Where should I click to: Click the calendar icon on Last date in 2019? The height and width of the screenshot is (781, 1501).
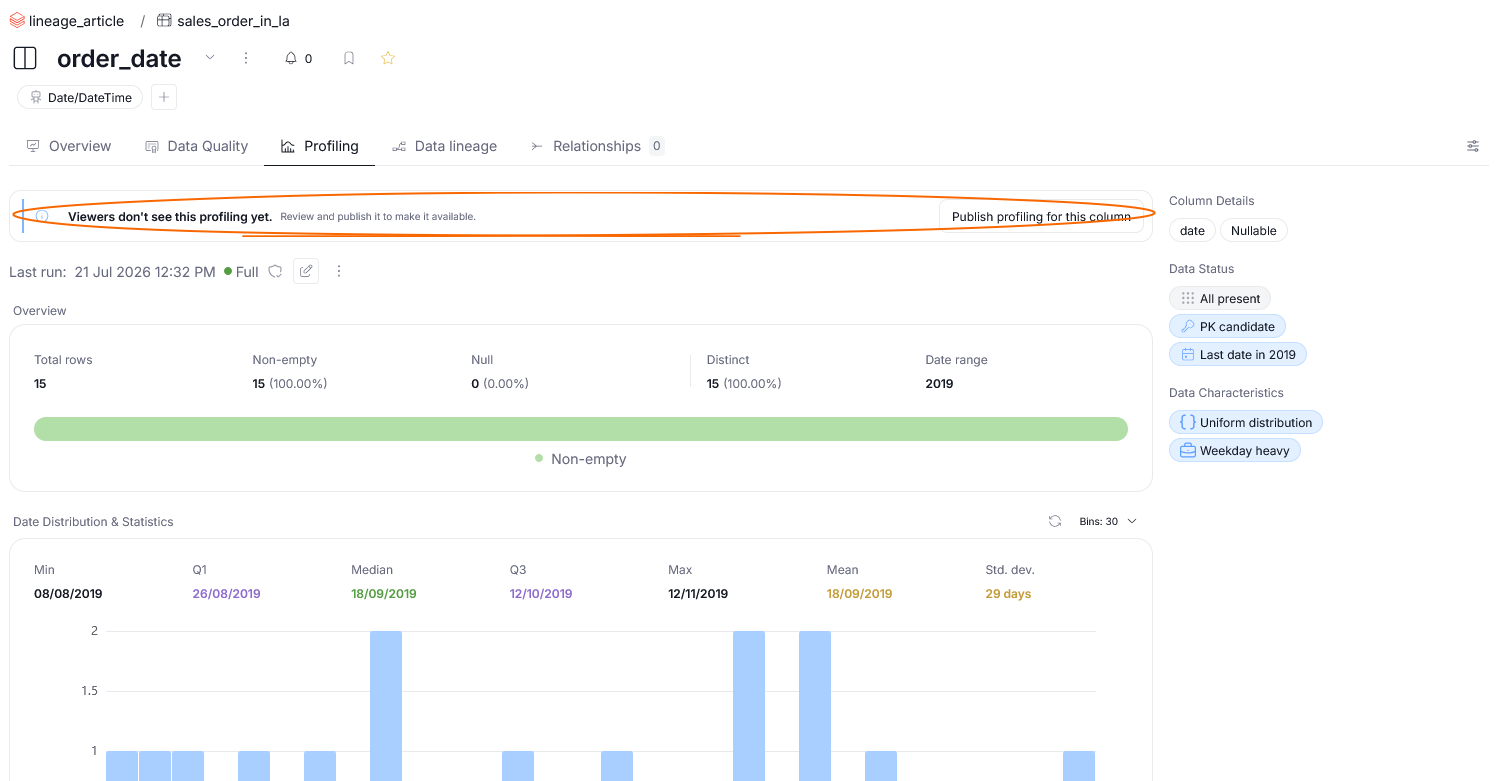(1188, 354)
